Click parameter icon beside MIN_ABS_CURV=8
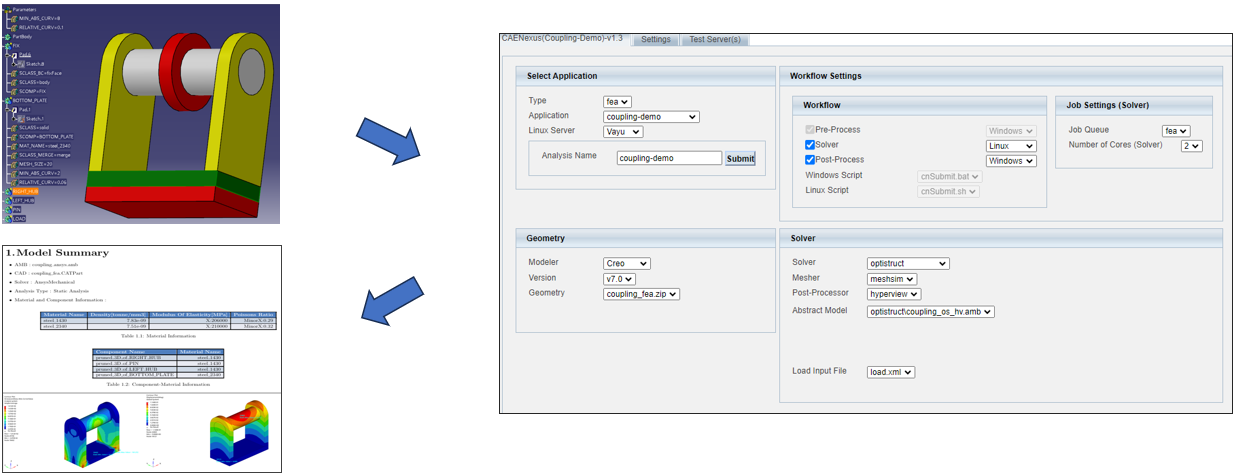Viewport: 1235px width, 475px height. coord(15,18)
